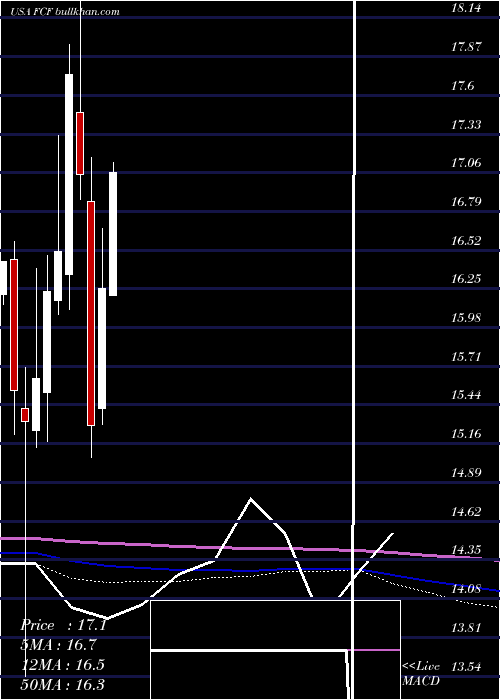Click the 15.44 price axis label
Image resolution: width=500 pixels, height=700 pixels.
click(466, 395)
